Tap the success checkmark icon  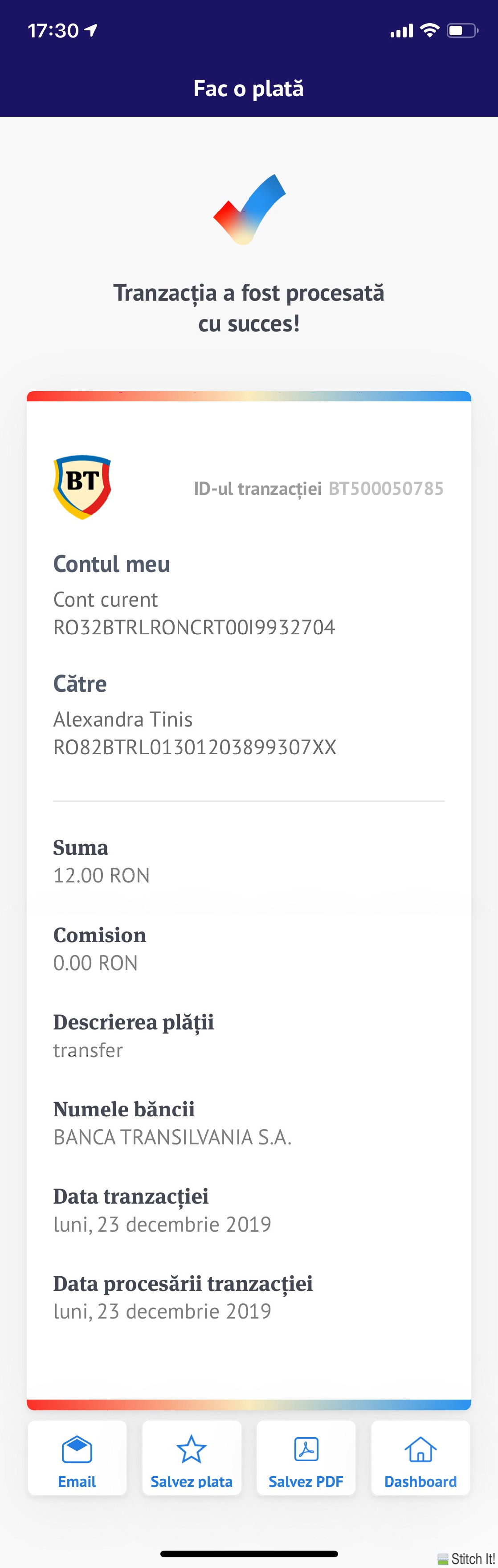[x=249, y=209]
